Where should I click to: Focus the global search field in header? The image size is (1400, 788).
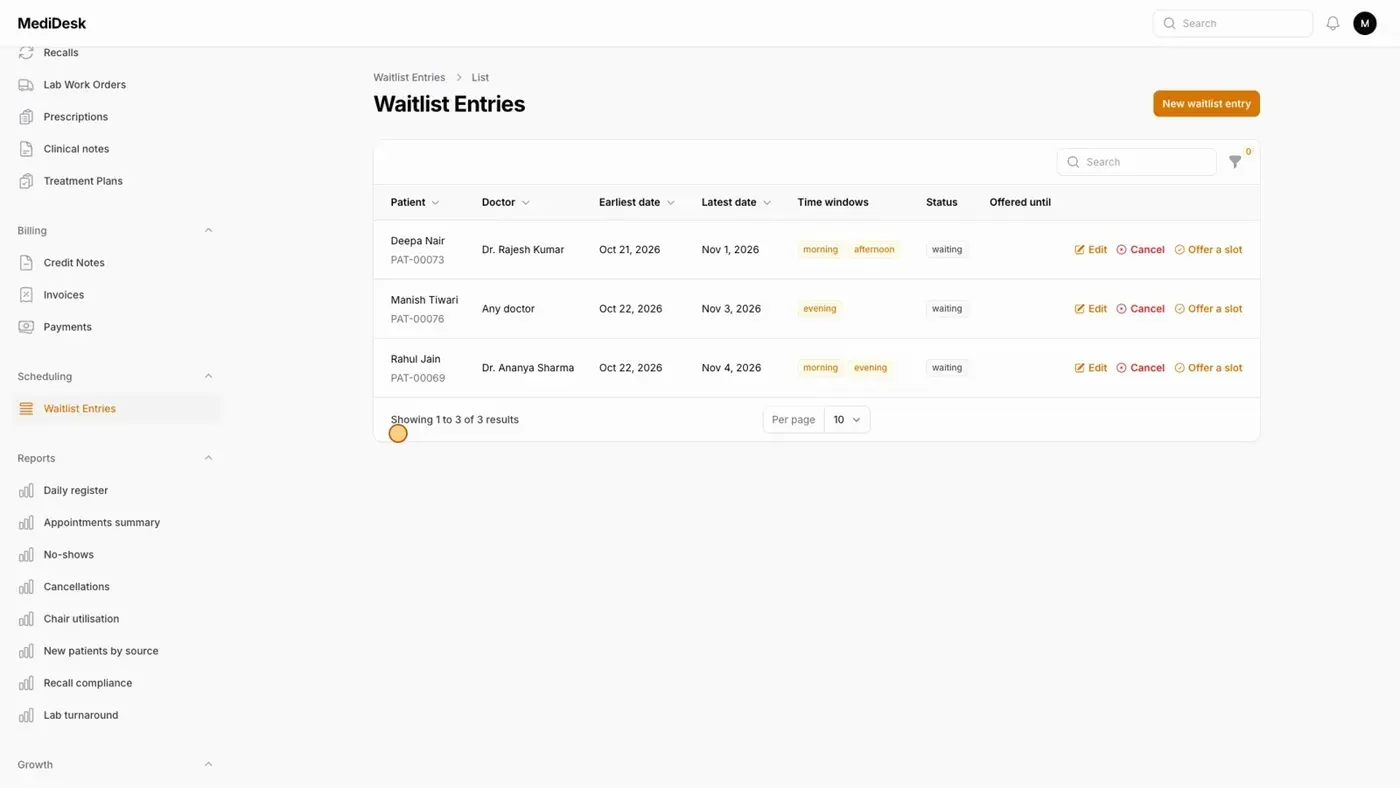point(1233,23)
